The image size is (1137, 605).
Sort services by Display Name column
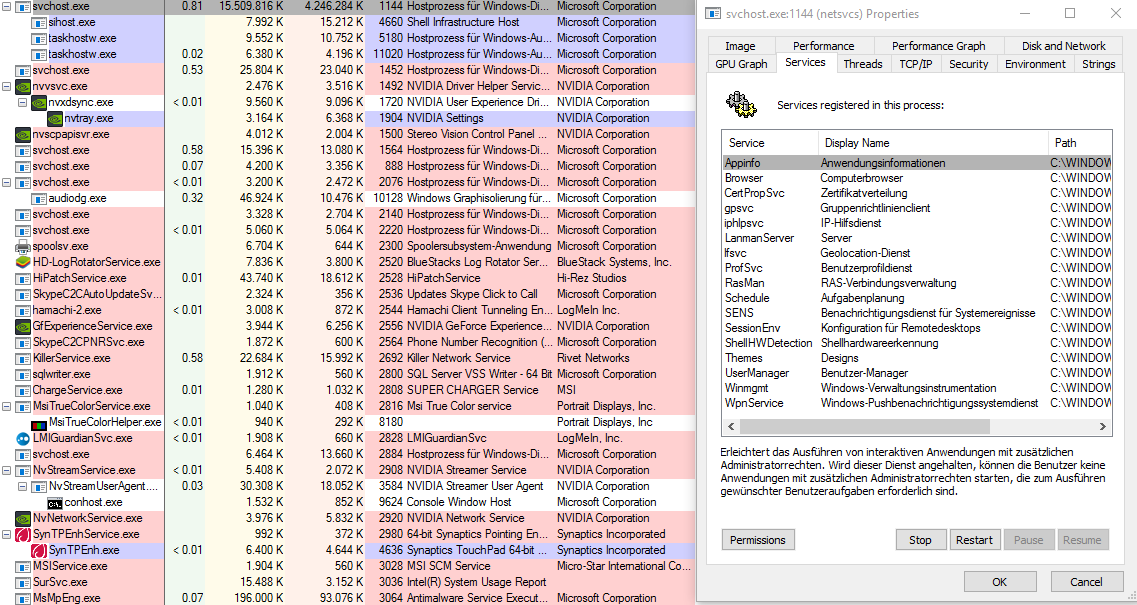coord(933,143)
